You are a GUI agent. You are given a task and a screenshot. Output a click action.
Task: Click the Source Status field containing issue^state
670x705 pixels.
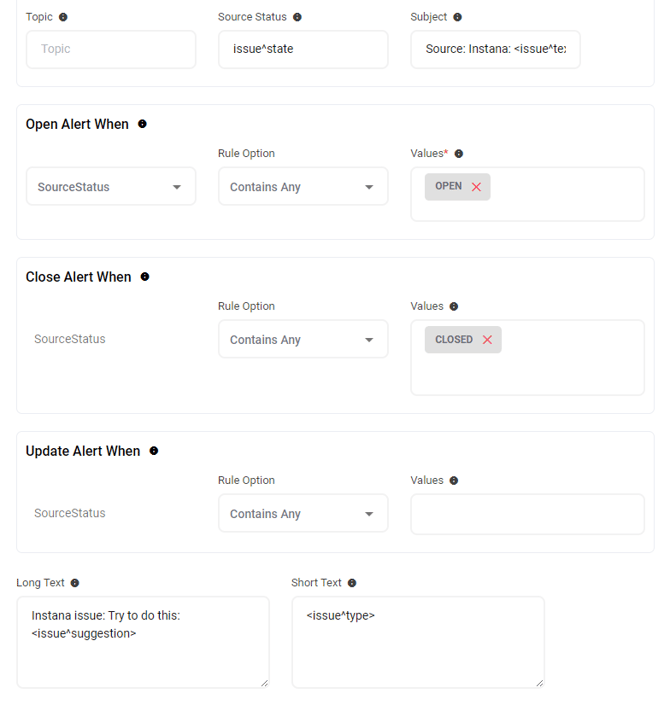303,49
